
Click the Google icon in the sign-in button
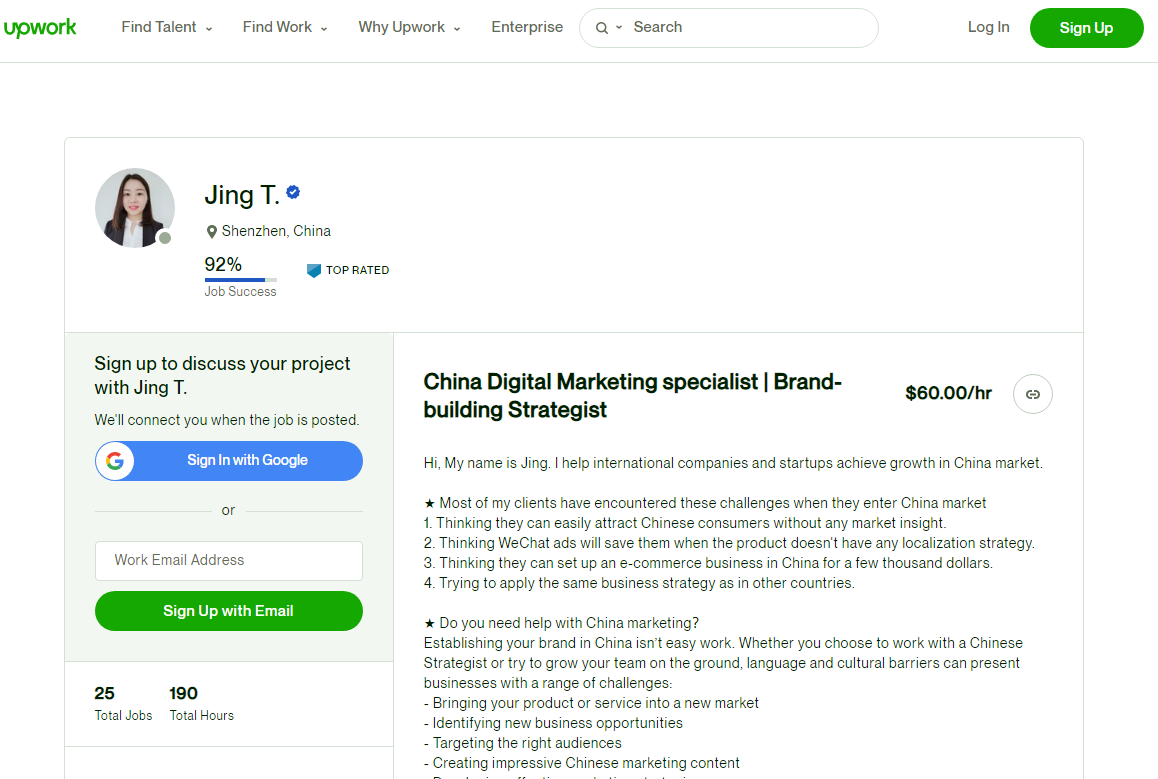tap(115, 461)
